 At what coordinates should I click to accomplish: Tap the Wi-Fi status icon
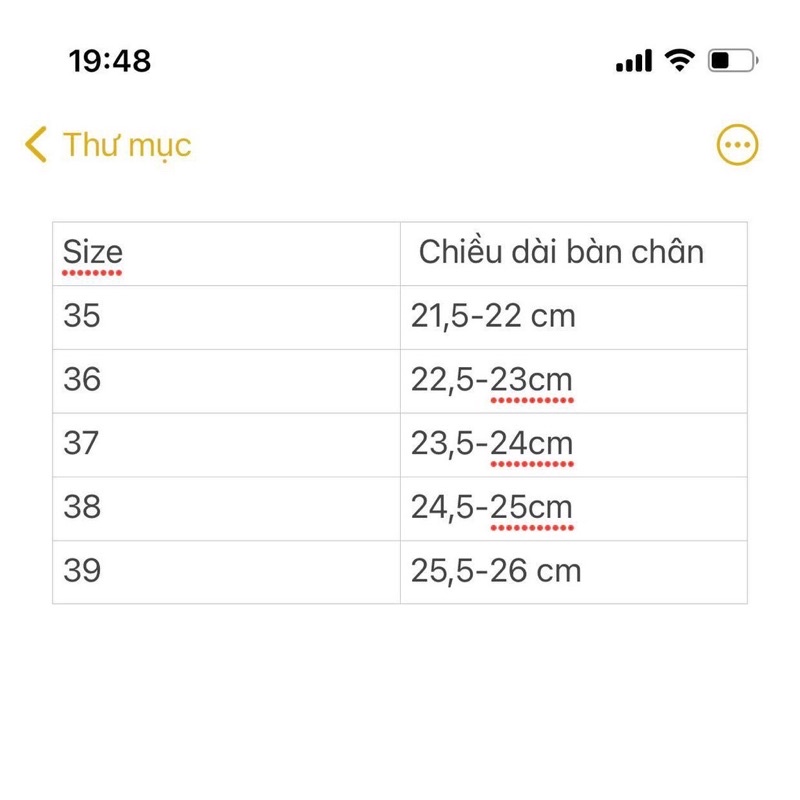pyautogui.click(x=680, y=61)
